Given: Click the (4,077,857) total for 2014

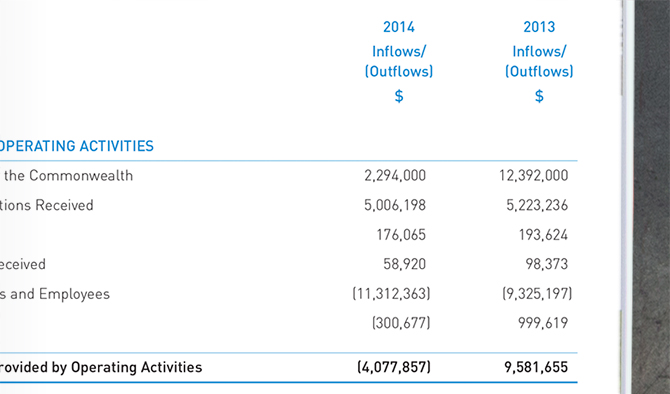Looking at the screenshot, I should click(x=394, y=367).
